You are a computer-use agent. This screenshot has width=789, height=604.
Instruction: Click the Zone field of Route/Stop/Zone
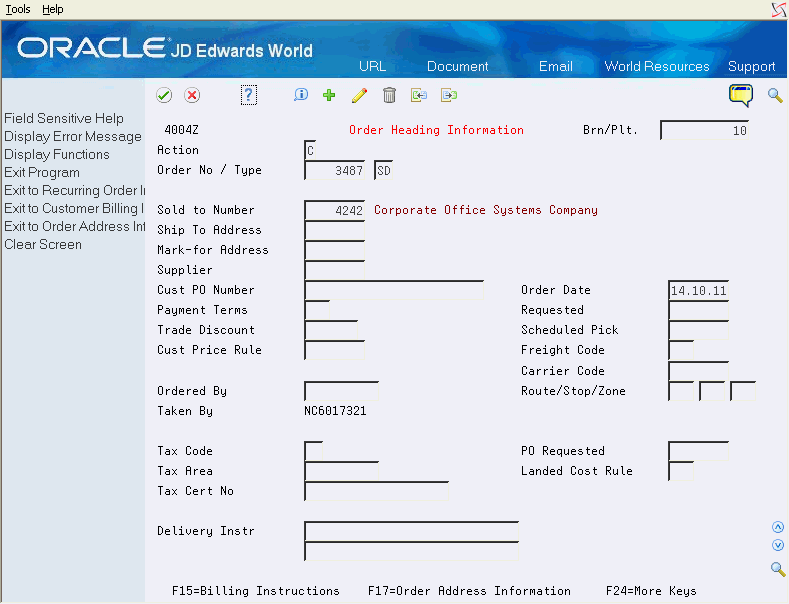743,391
